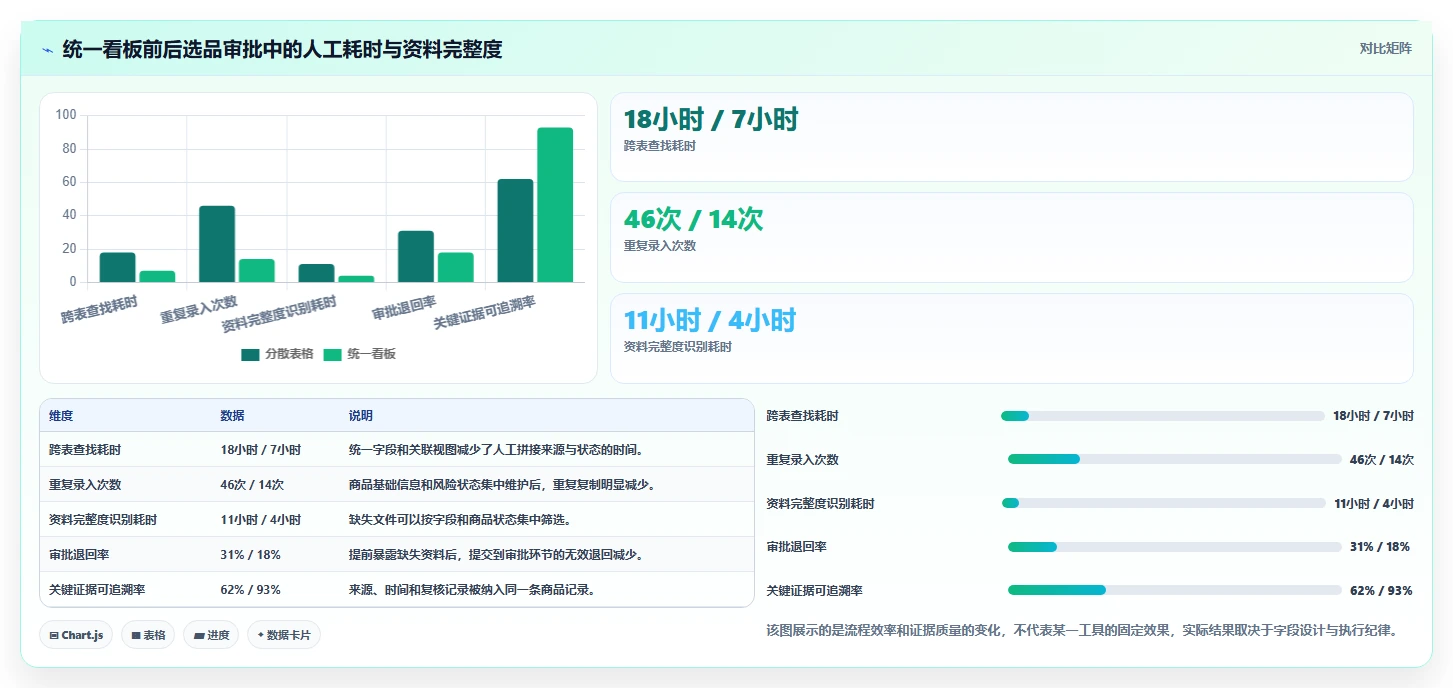Click the 资料完整度识别耗时 progress bar
The height and width of the screenshot is (688, 1453).
(x=1164, y=503)
